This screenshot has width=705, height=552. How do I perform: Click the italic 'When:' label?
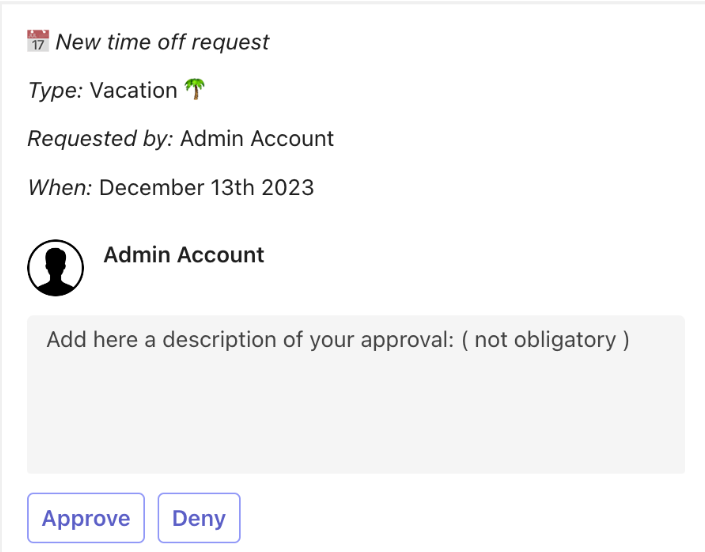click(x=60, y=186)
